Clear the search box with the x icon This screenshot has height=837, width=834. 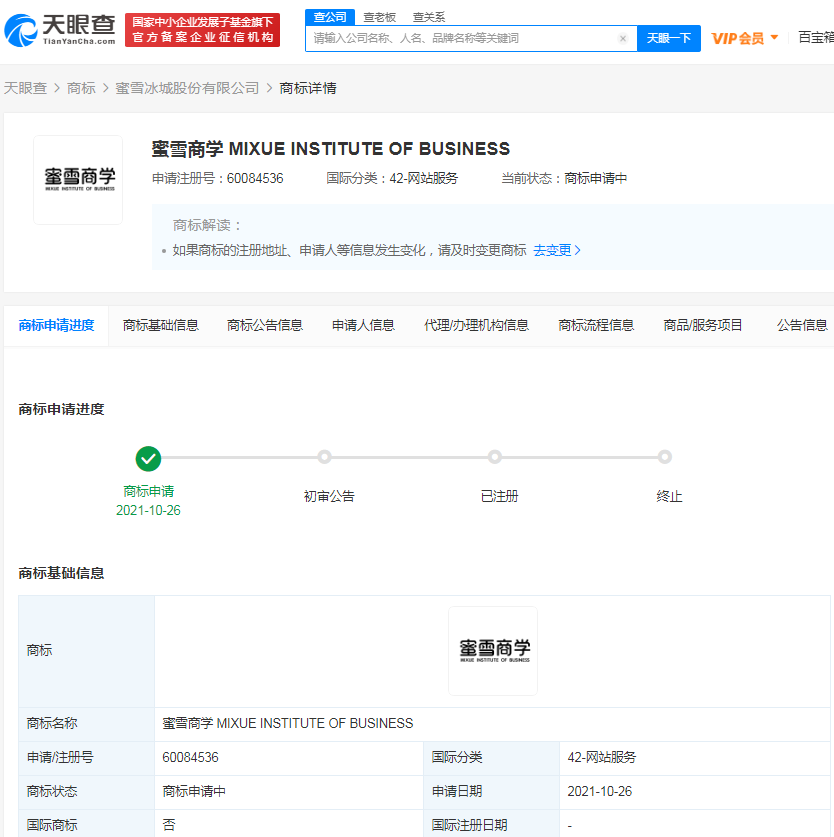coord(623,38)
